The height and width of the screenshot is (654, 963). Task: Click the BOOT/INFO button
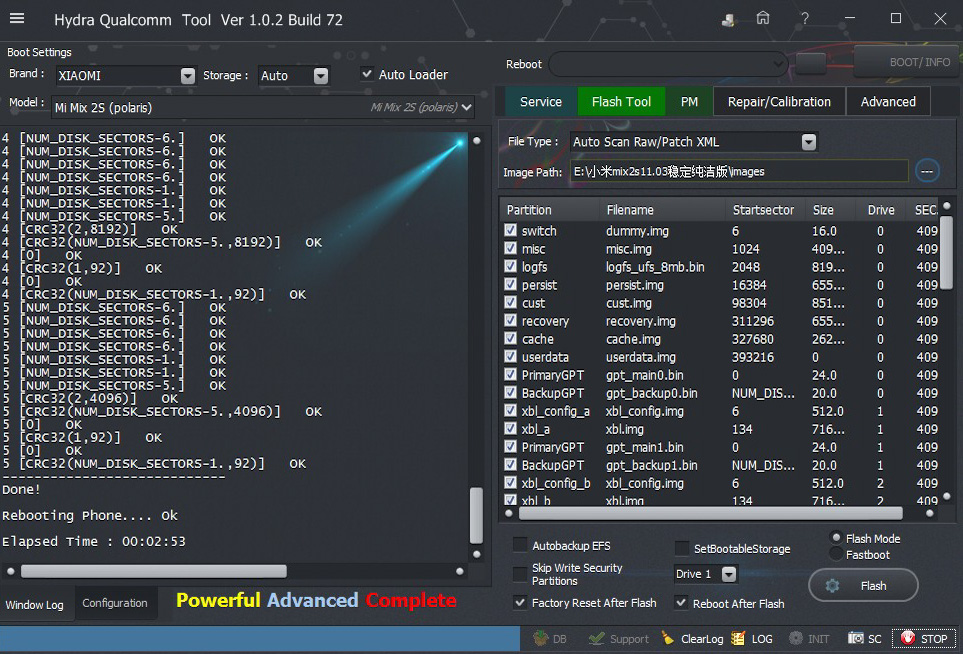[908, 61]
